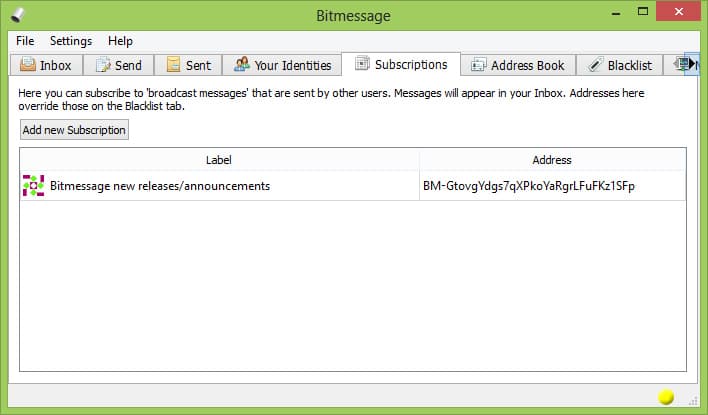Screen dimensions: 708x415
Task: Click the tab bar scroll-right arrow
Action: 692,65
